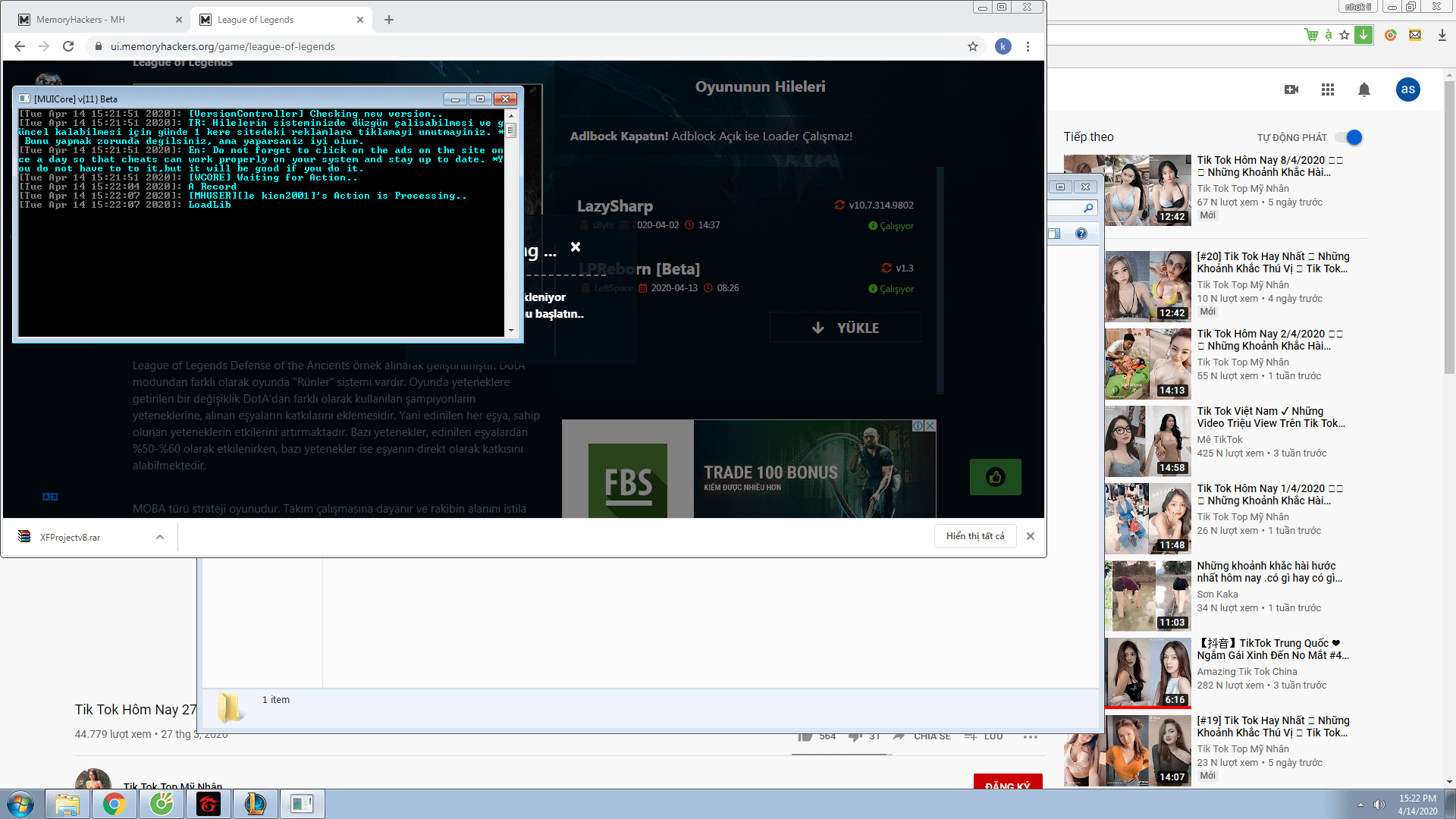Click the ĐĂNG KÝ subscribe button

[1008, 782]
